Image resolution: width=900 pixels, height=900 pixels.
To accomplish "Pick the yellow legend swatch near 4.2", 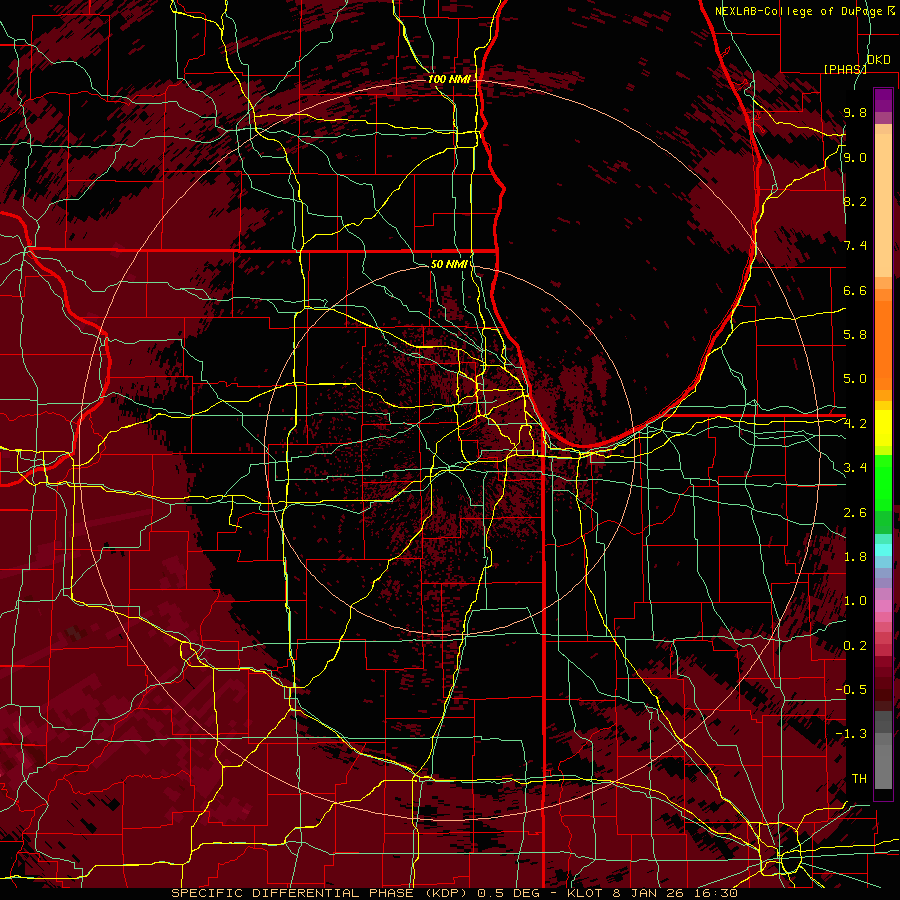I will 883,428.
